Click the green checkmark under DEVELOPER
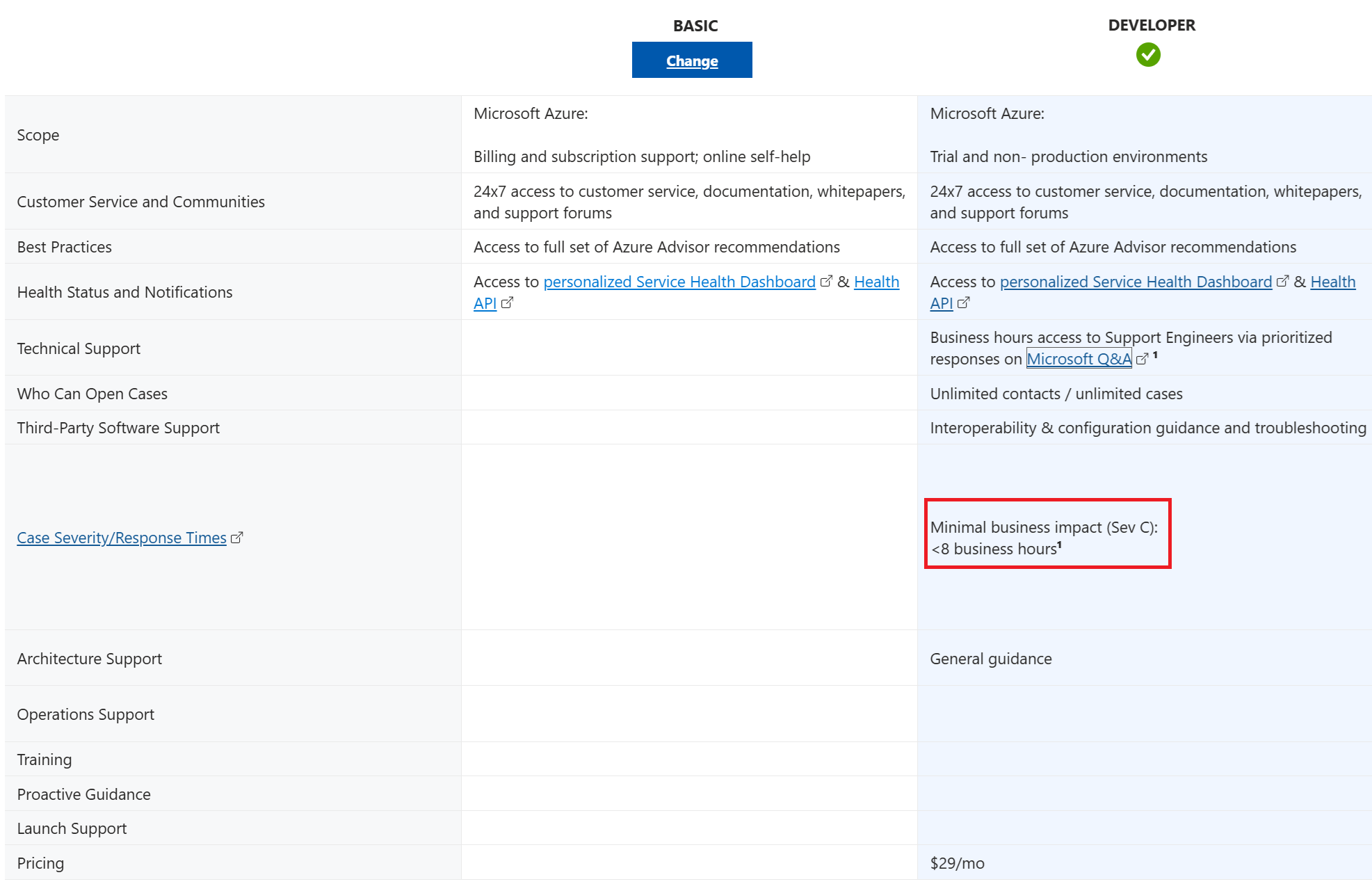 1148,55
